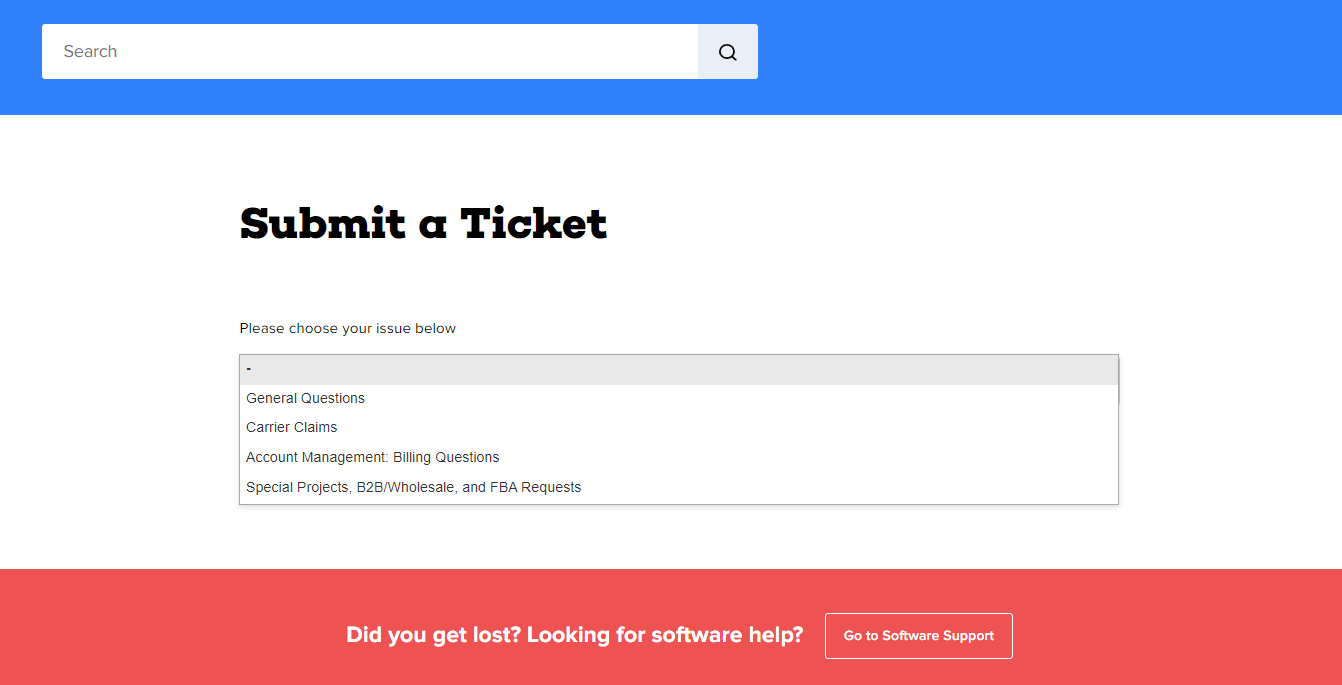The image size is (1342, 685).
Task: Click the words 'Billing Questions' in the list
Action: point(446,457)
